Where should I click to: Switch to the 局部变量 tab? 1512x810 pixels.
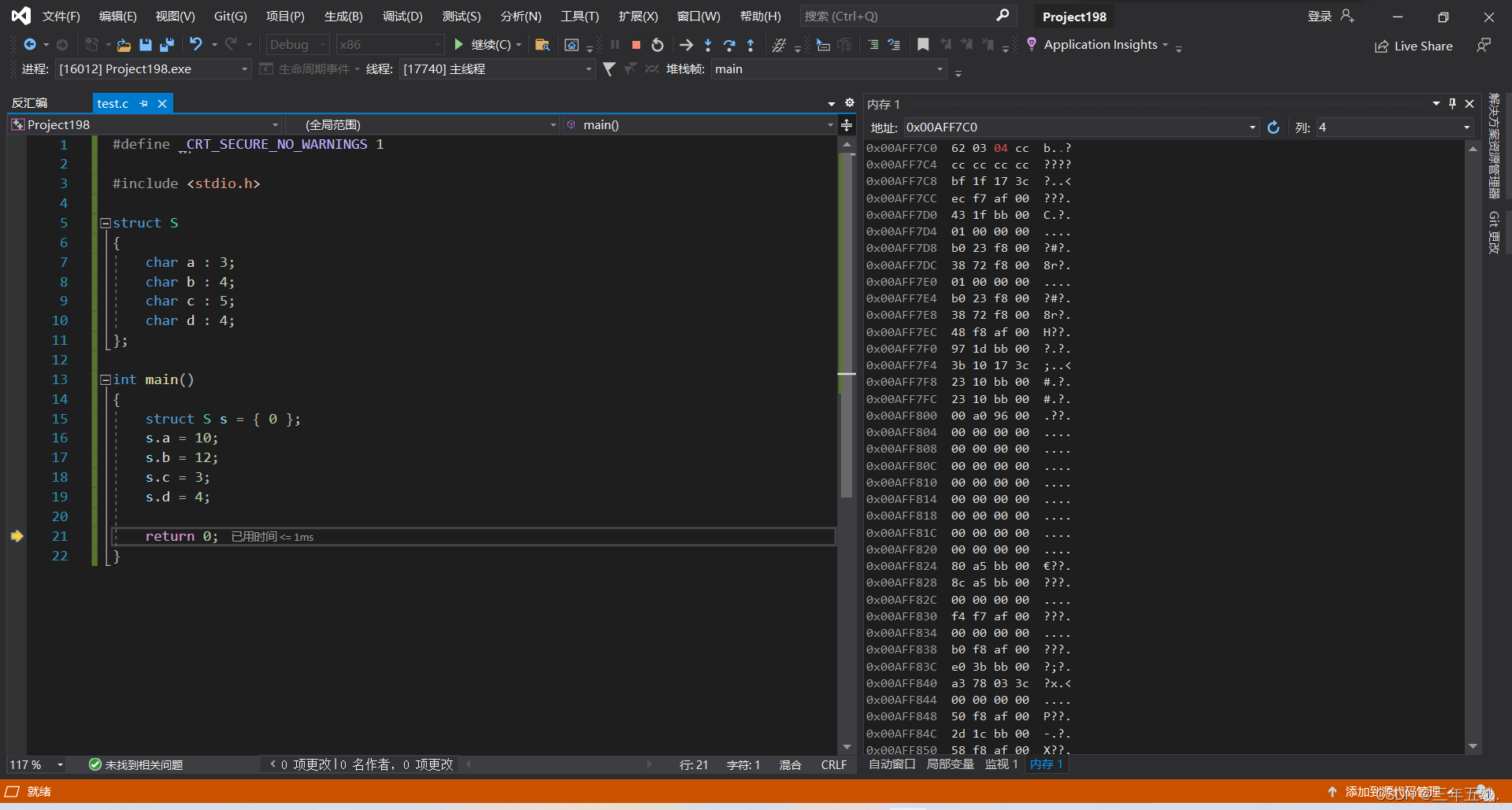(x=950, y=764)
